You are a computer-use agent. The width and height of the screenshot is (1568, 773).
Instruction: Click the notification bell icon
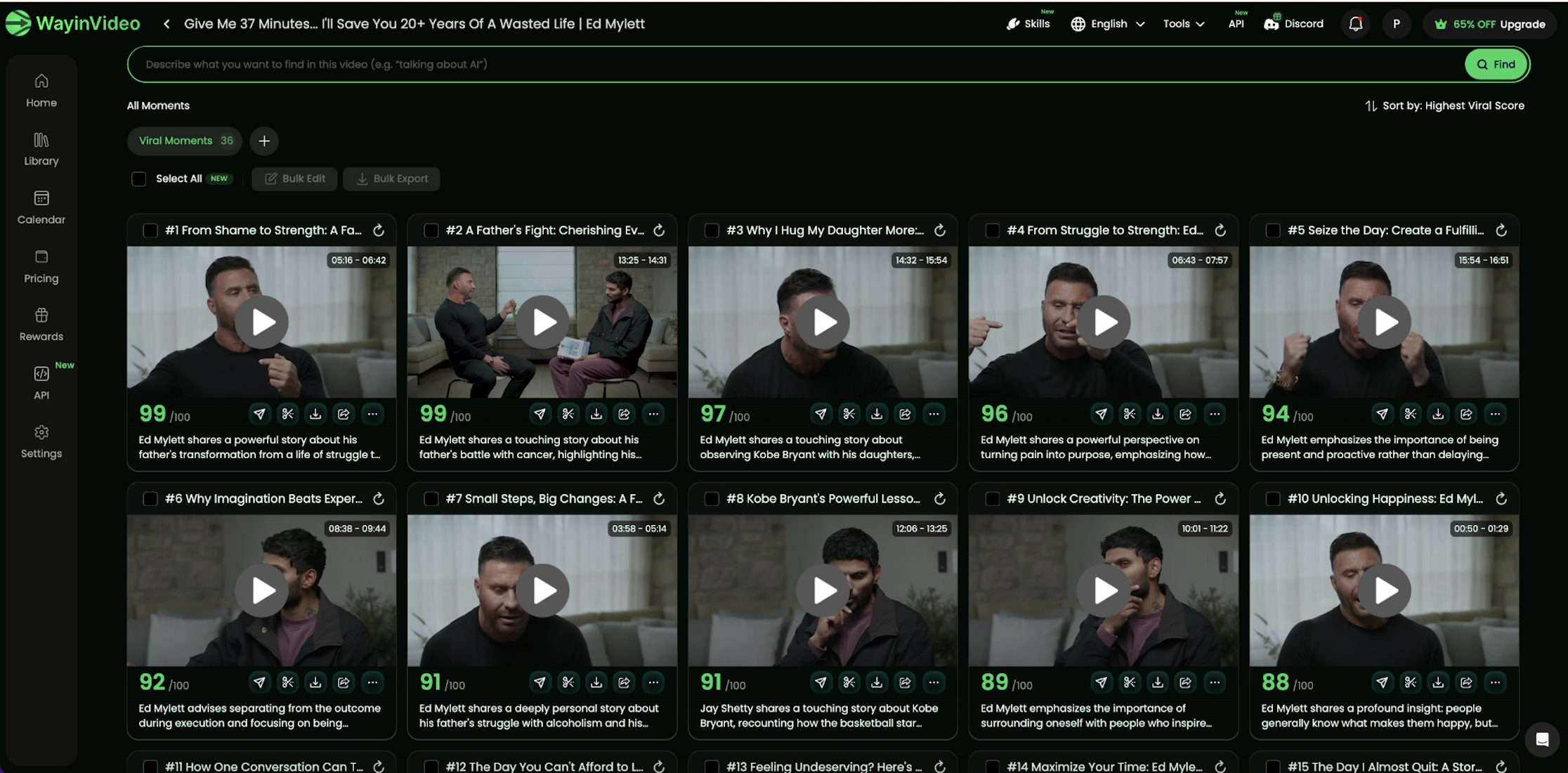[1355, 24]
